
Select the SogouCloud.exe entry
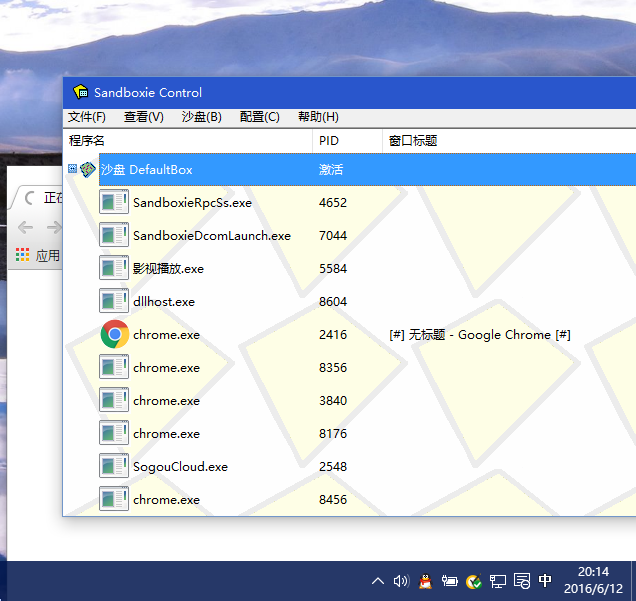pos(180,467)
